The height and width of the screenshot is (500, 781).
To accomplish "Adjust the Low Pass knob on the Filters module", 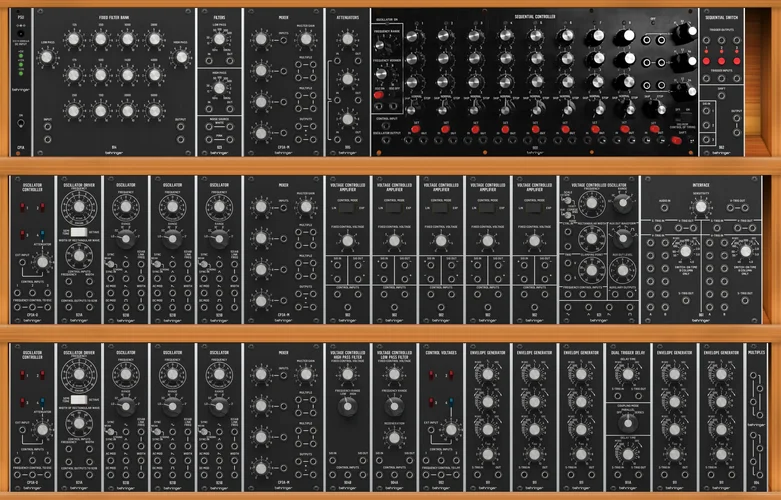I will [219, 39].
